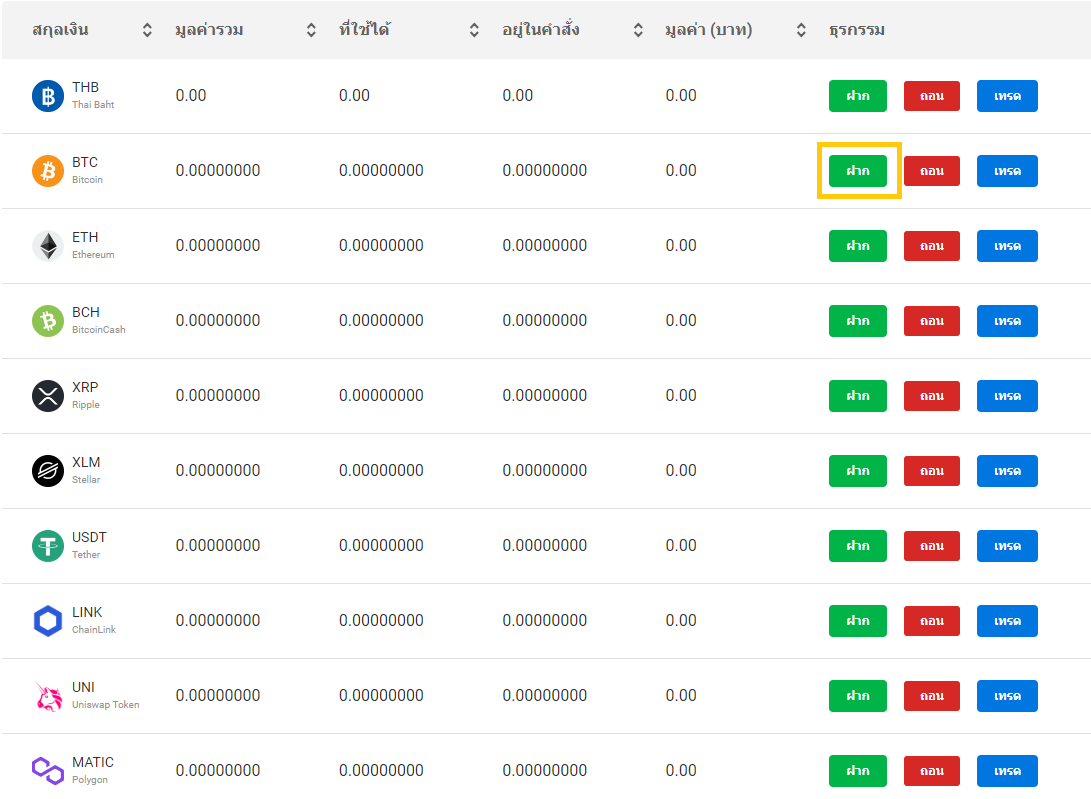1091x799 pixels.
Task: Click the 'ChainLink' currency name
Action: [x=94, y=629]
